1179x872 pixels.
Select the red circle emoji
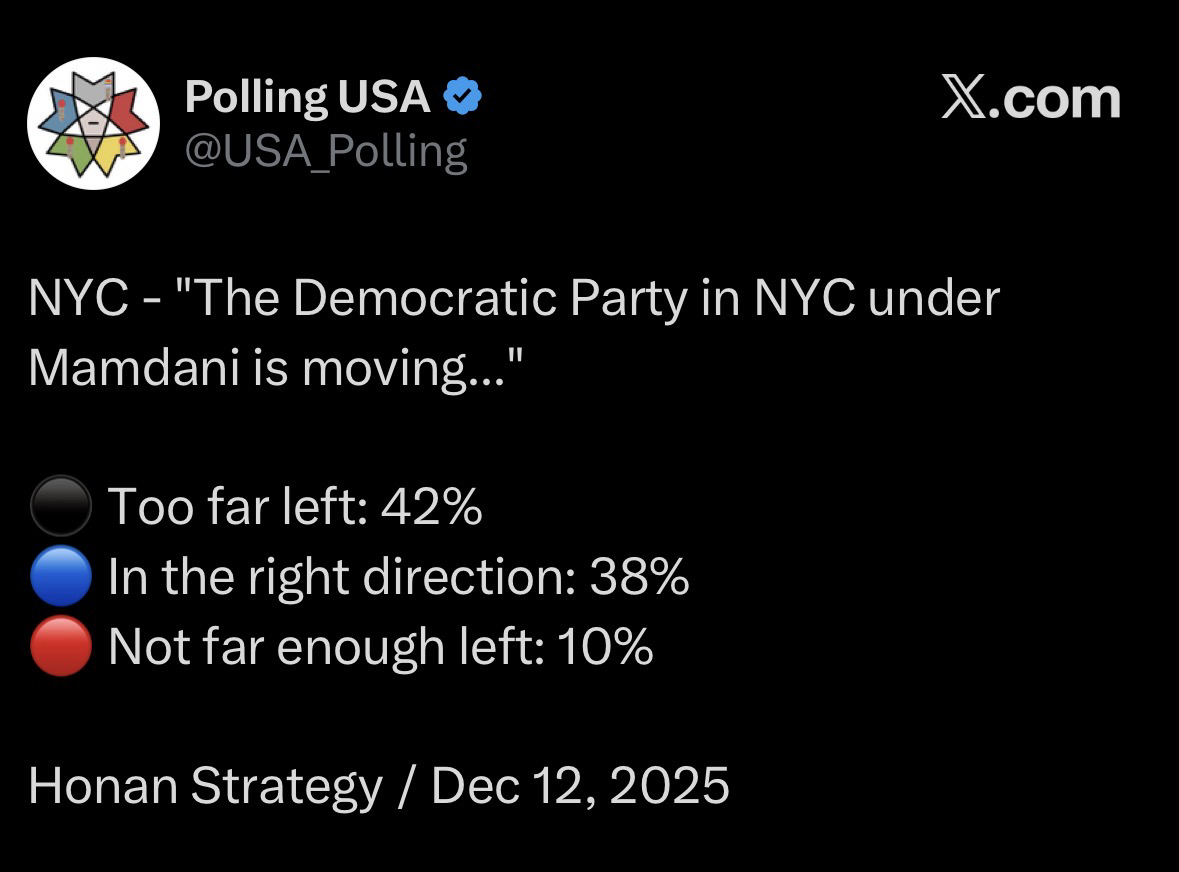60,647
